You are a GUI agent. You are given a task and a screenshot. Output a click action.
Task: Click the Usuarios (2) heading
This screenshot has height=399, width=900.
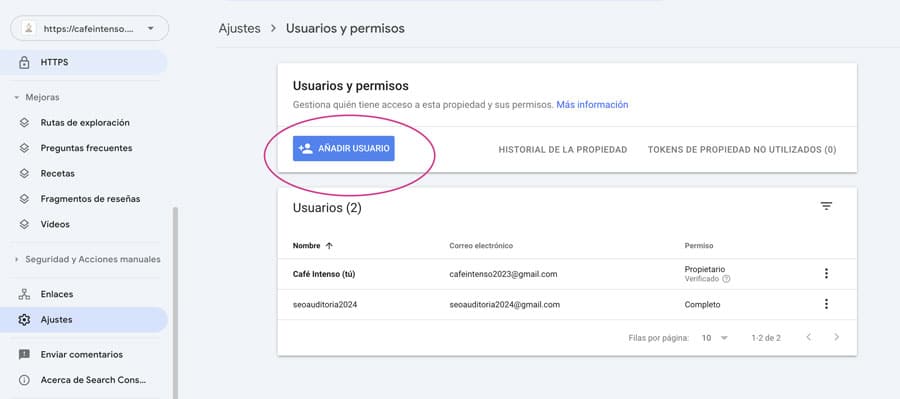coord(327,208)
